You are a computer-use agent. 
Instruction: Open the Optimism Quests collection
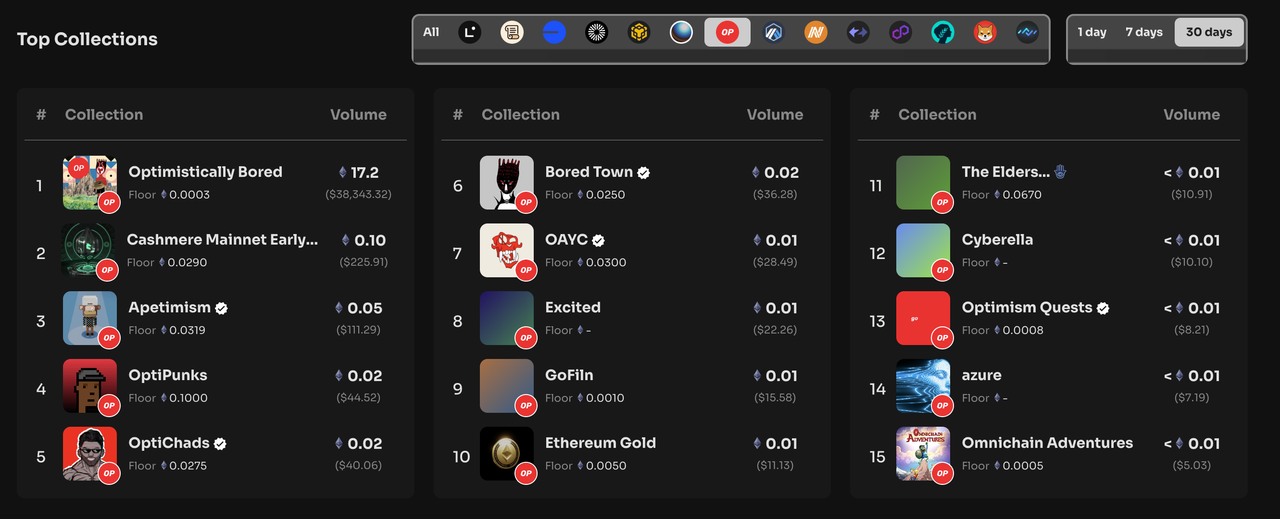[x=1027, y=308]
